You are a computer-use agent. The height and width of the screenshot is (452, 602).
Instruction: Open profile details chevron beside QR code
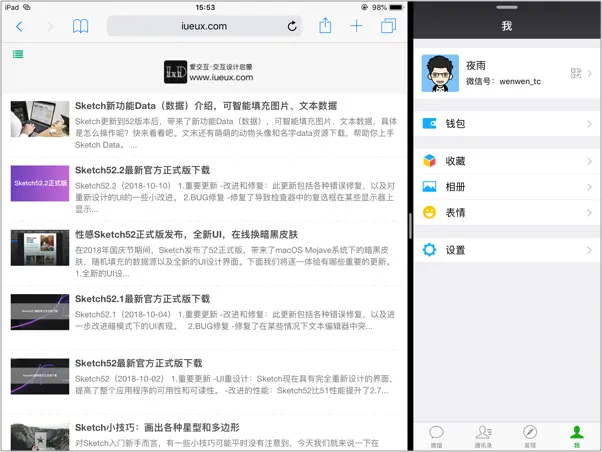(590, 73)
